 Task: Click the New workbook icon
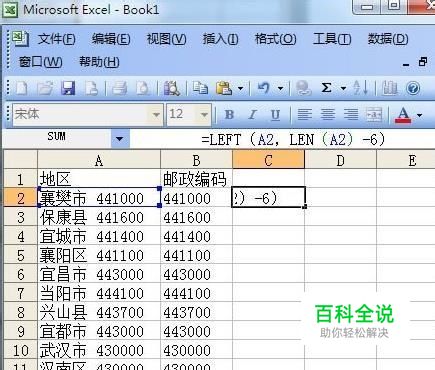22,88
